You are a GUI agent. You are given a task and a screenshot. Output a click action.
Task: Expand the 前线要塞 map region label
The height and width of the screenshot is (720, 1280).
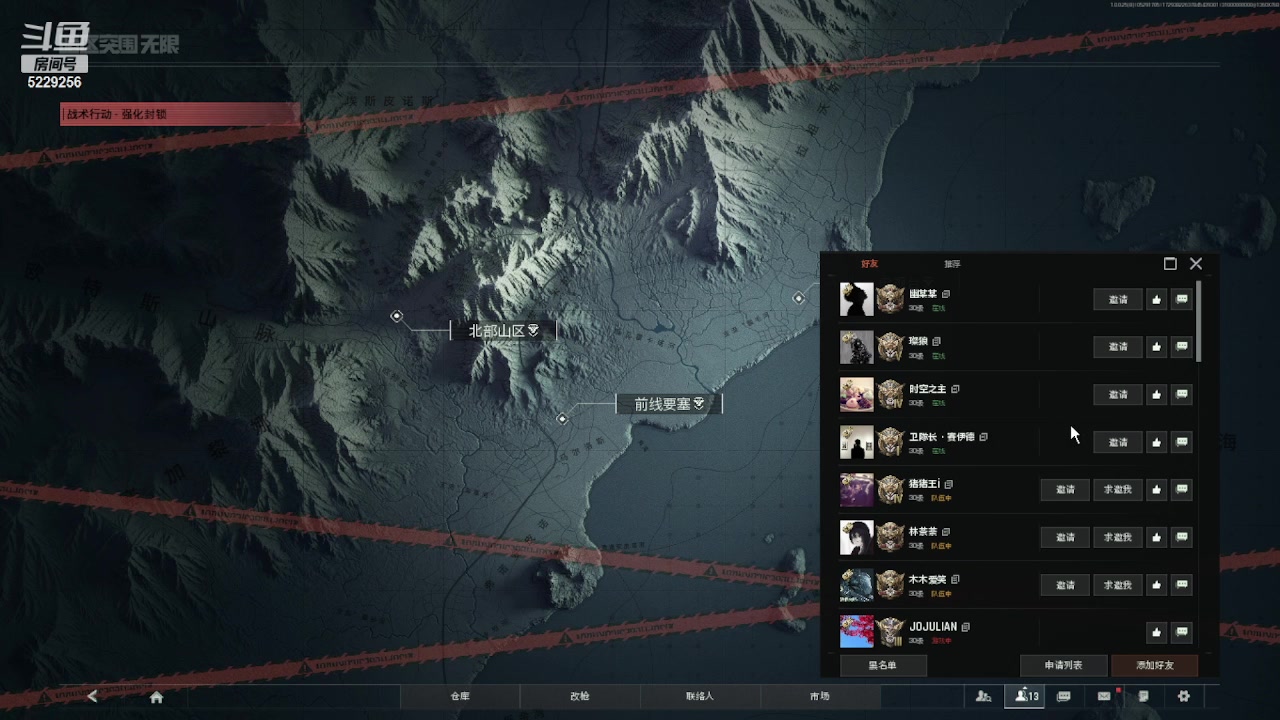point(669,404)
